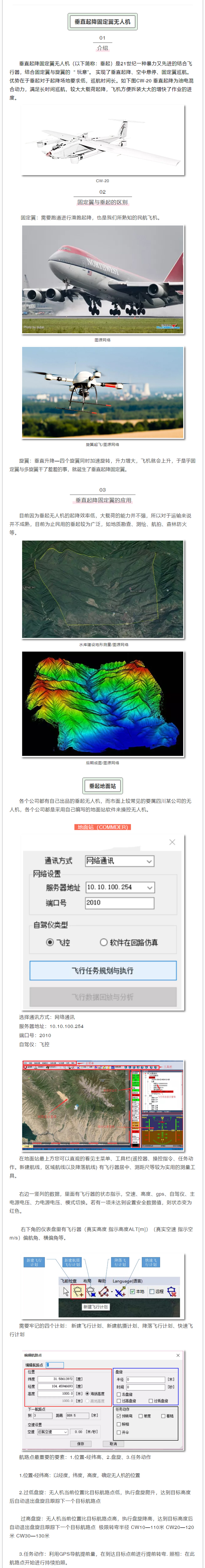Close the ground station connection dialog

tap(172, 842)
